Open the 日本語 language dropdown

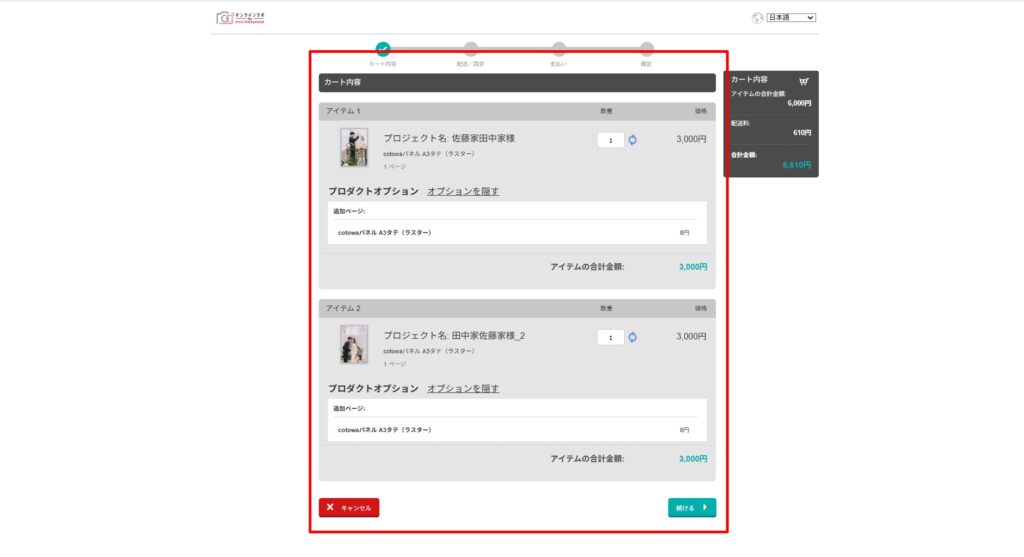pyautogui.click(x=791, y=18)
